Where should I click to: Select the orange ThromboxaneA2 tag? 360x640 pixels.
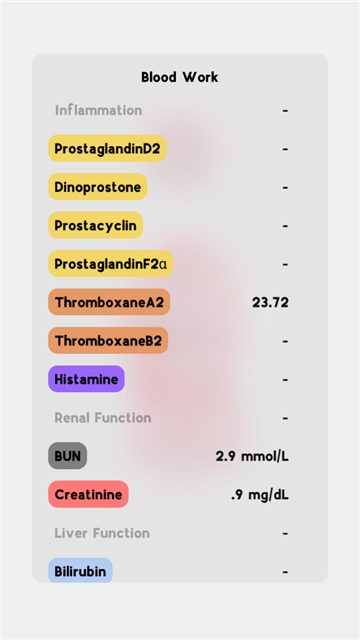[109, 302]
